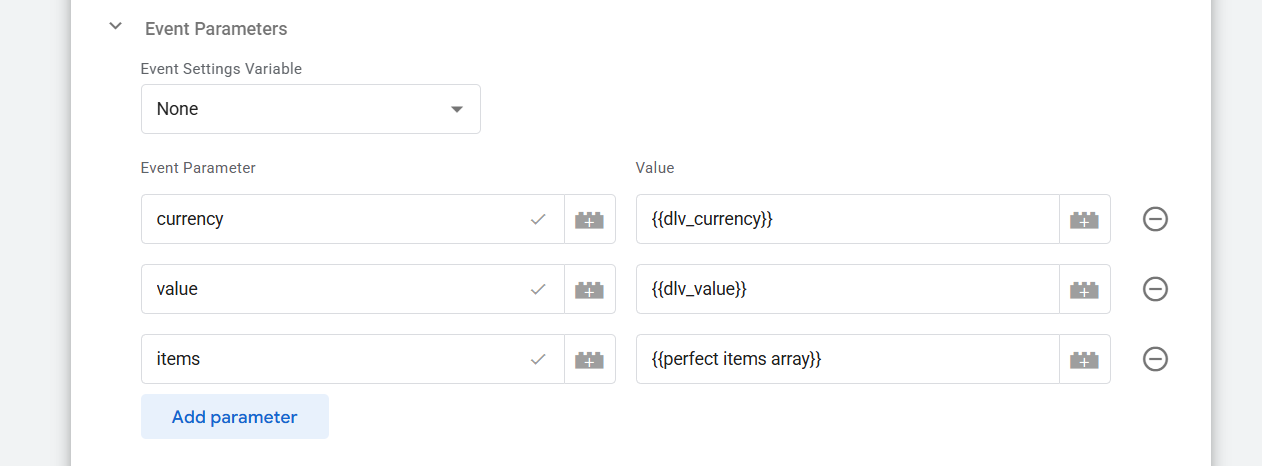Image resolution: width=1262 pixels, height=466 pixels.
Task: Open the Event Settings Variable dropdown
Action: [310, 109]
